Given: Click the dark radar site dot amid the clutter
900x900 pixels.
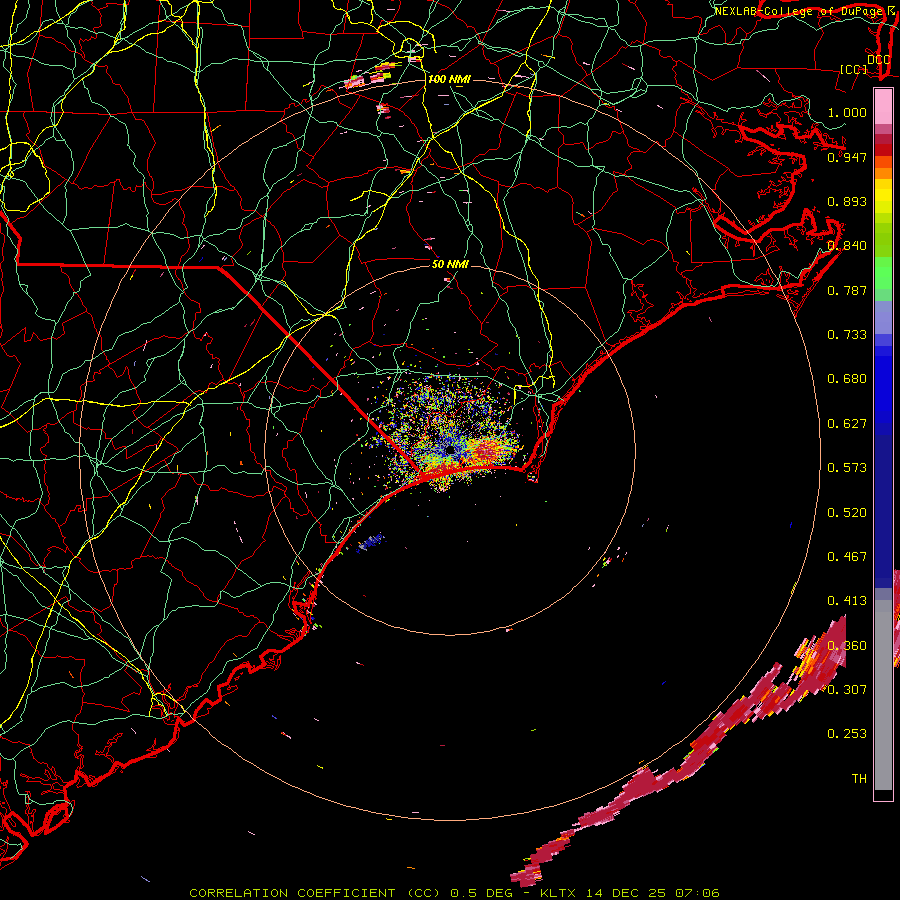Looking at the screenshot, I should pyautogui.click(x=451, y=450).
